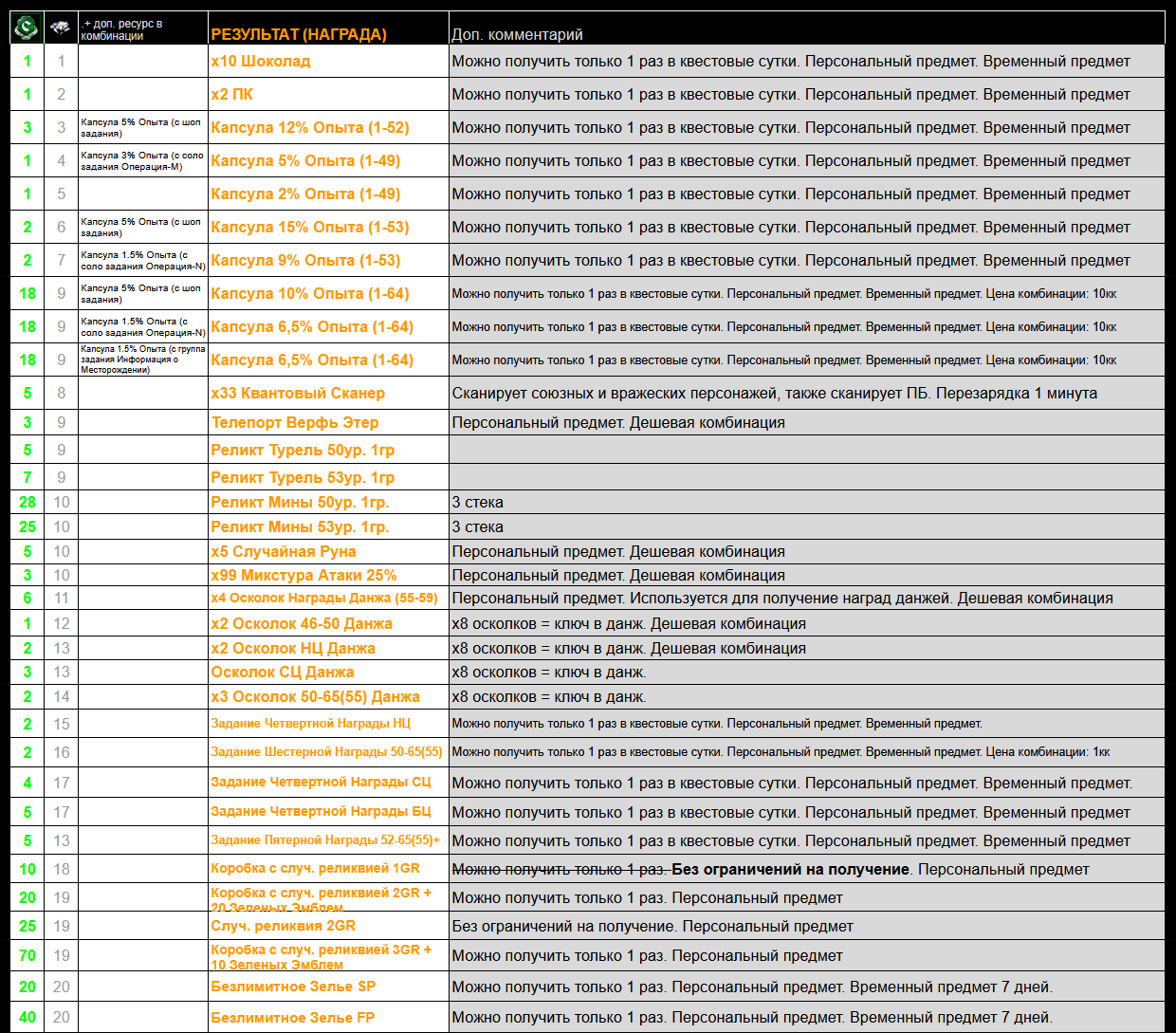Click gray number 14 in the second column

tap(62, 696)
